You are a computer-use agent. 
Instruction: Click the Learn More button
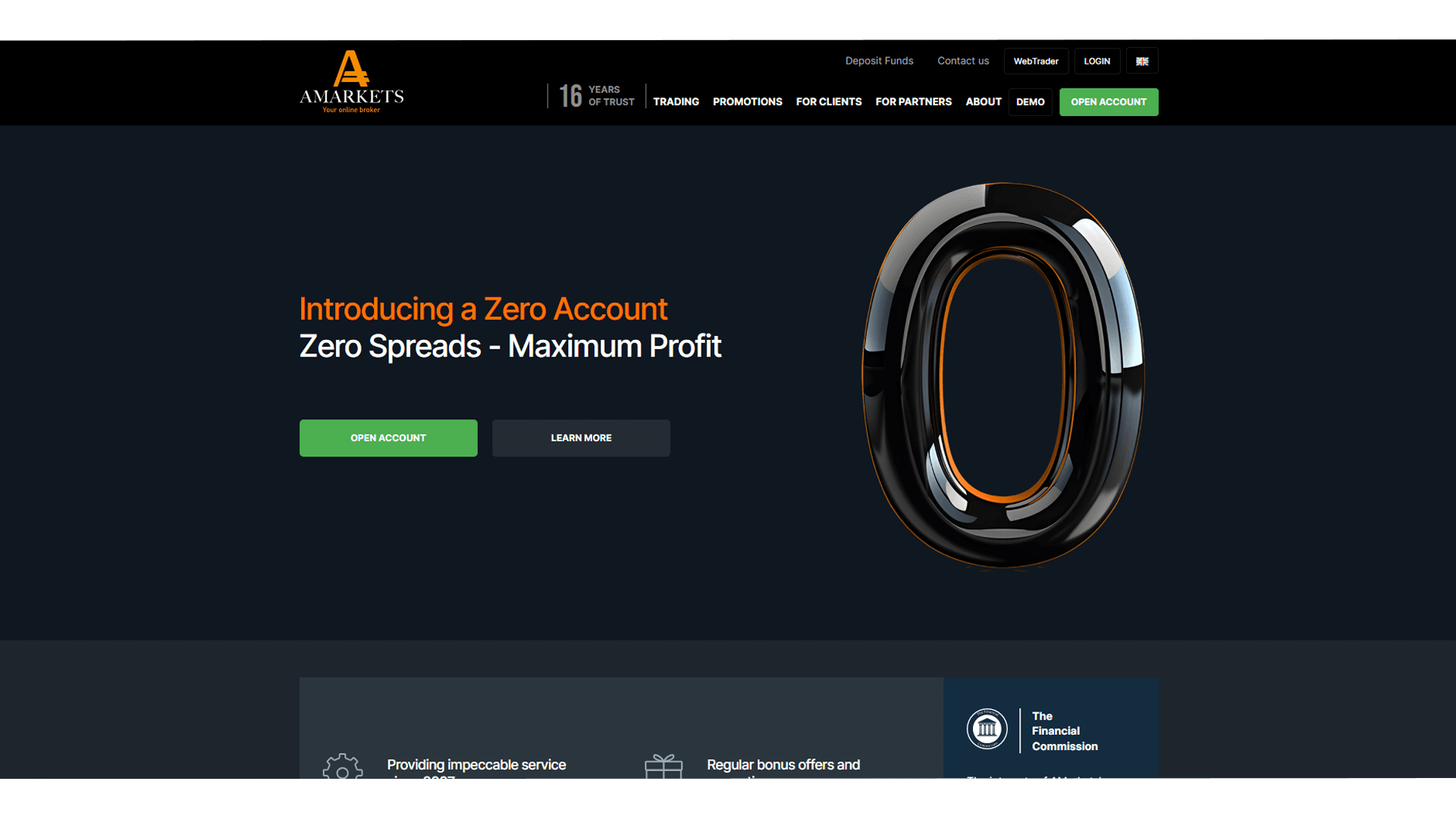[x=581, y=438]
